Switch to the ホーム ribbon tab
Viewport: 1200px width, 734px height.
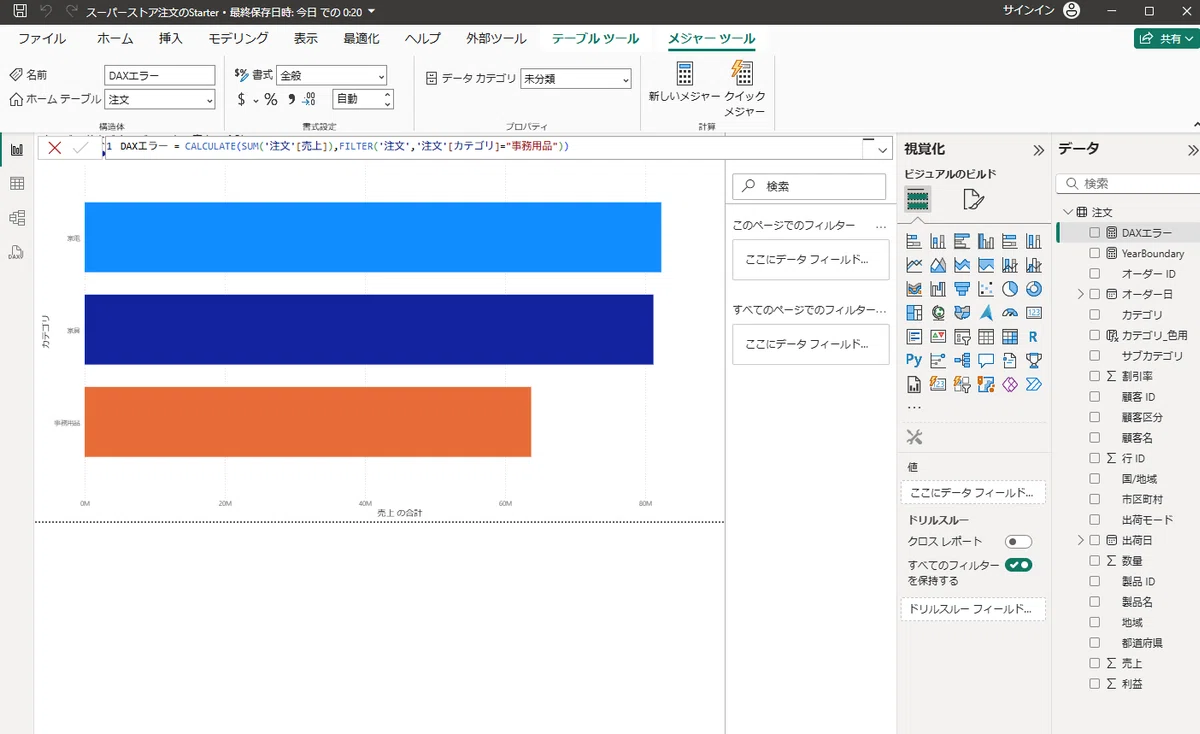(115, 39)
